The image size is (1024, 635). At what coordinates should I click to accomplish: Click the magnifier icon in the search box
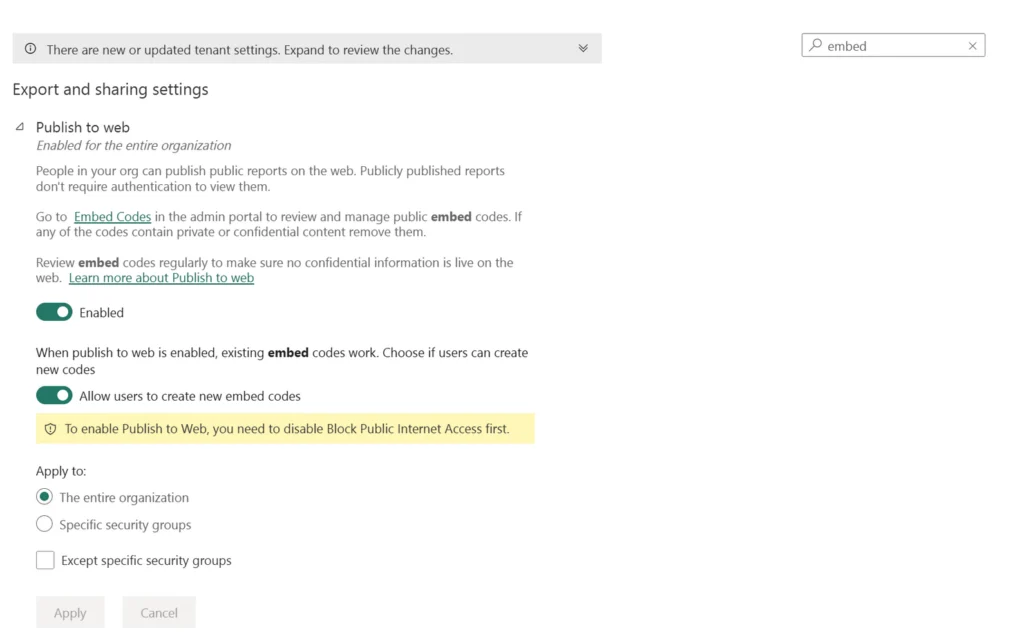(x=816, y=46)
